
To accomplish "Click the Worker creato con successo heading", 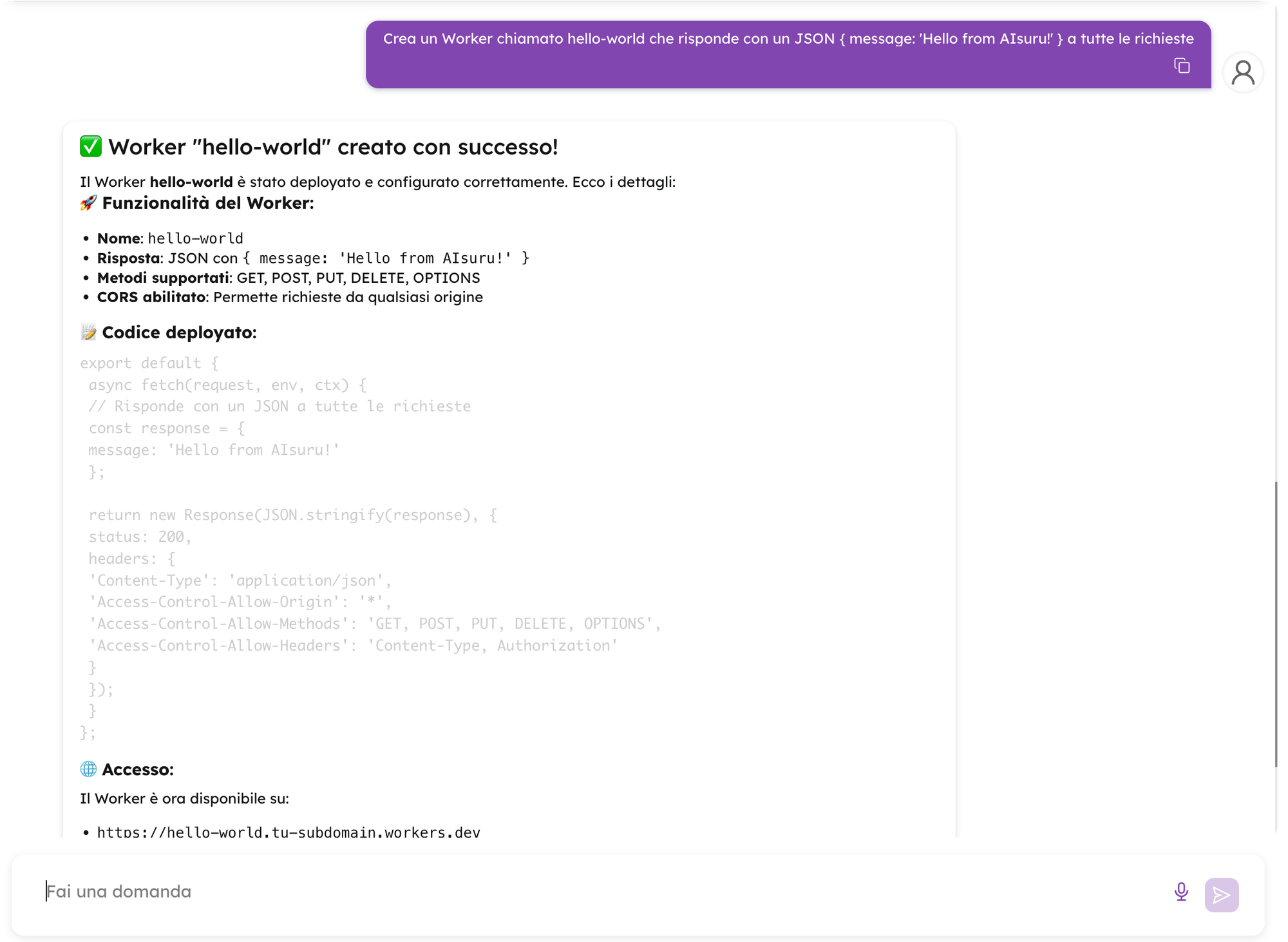I will (x=334, y=146).
